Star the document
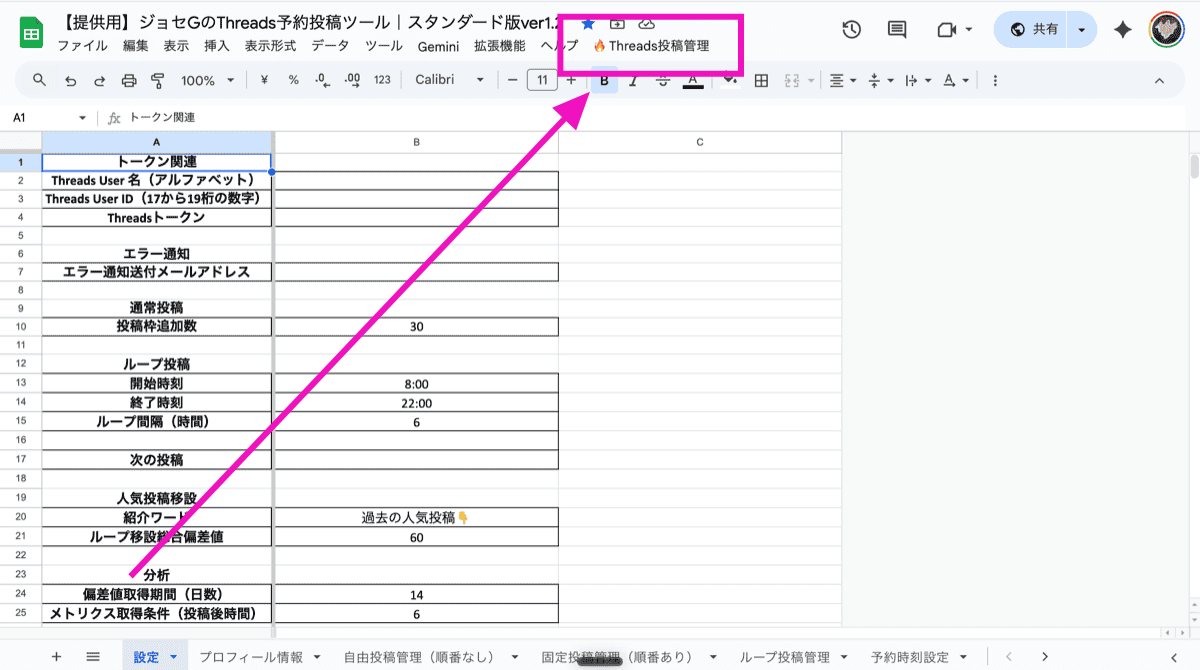Image resolution: width=1200 pixels, height=670 pixels. (x=588, y=23)
